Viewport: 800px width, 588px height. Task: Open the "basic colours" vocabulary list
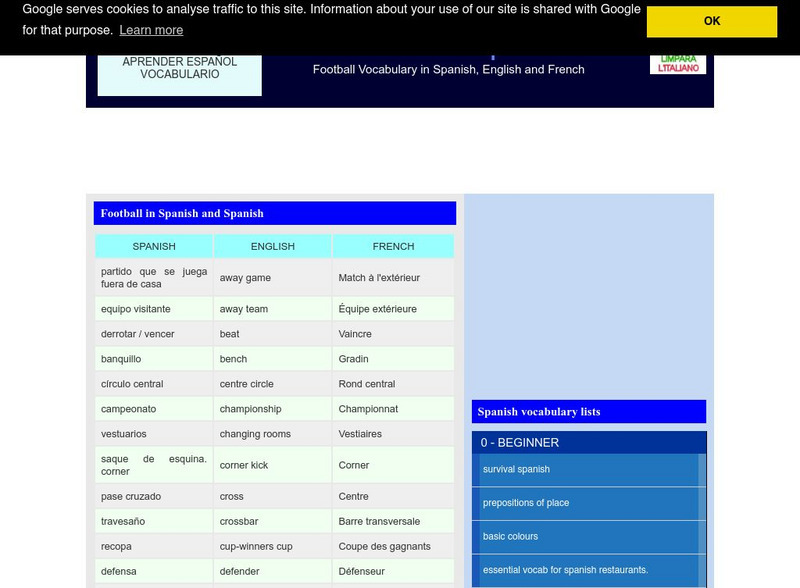[x=510, y=536]
